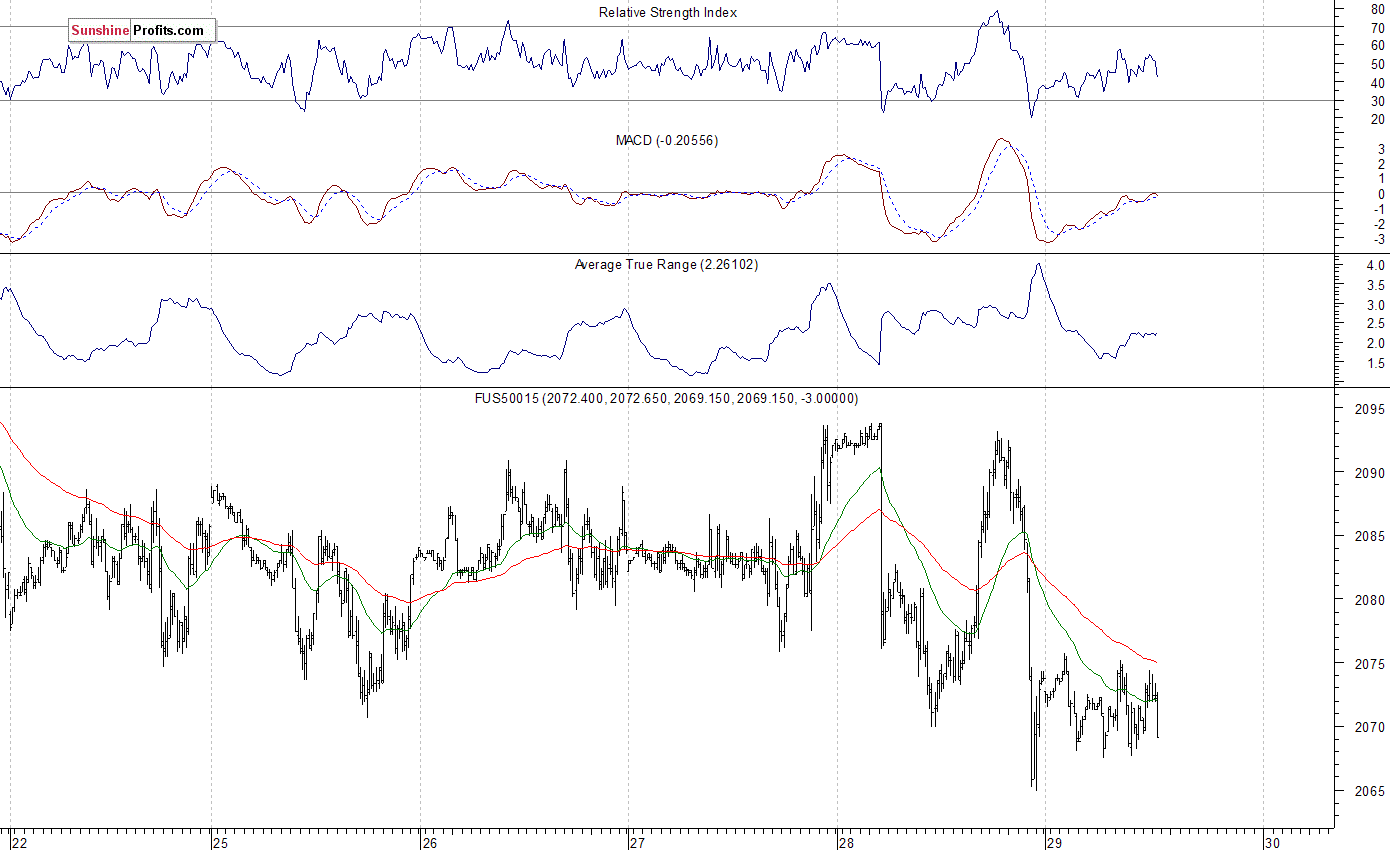Screen dimensions: 1390x850
Task: Click the 2080 price axis label
Action: pos(1372,600)
